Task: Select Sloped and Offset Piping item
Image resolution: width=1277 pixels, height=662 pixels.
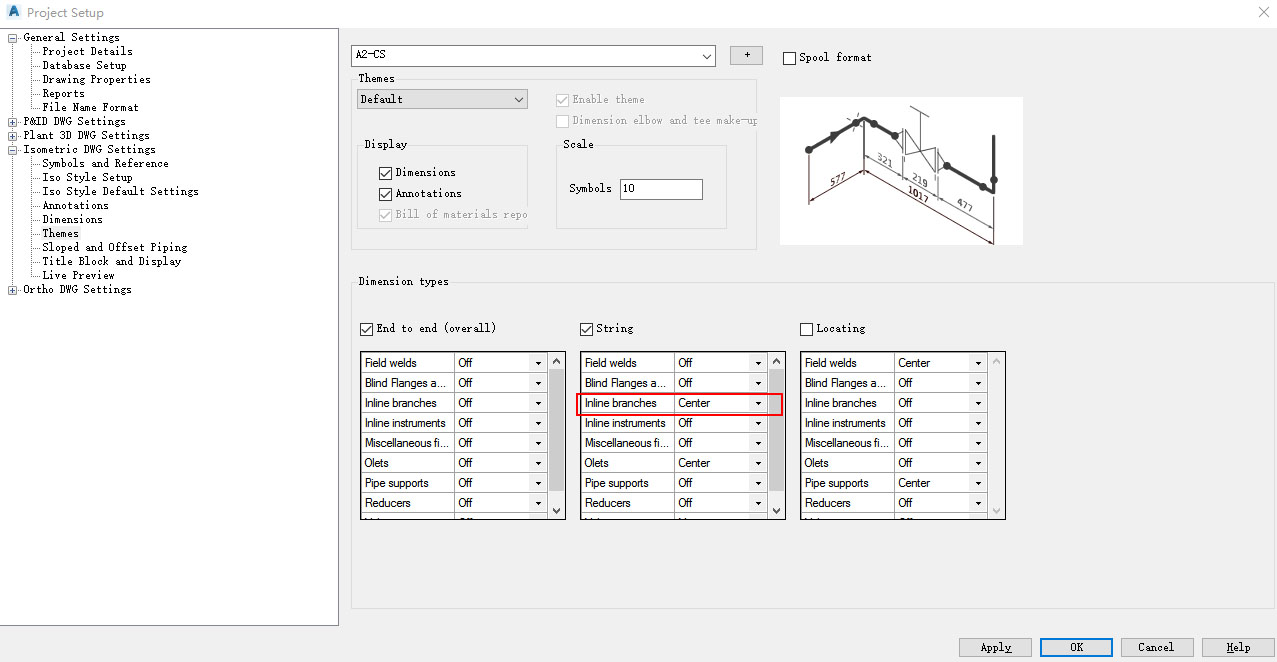Action: click(x=114, y=248)
